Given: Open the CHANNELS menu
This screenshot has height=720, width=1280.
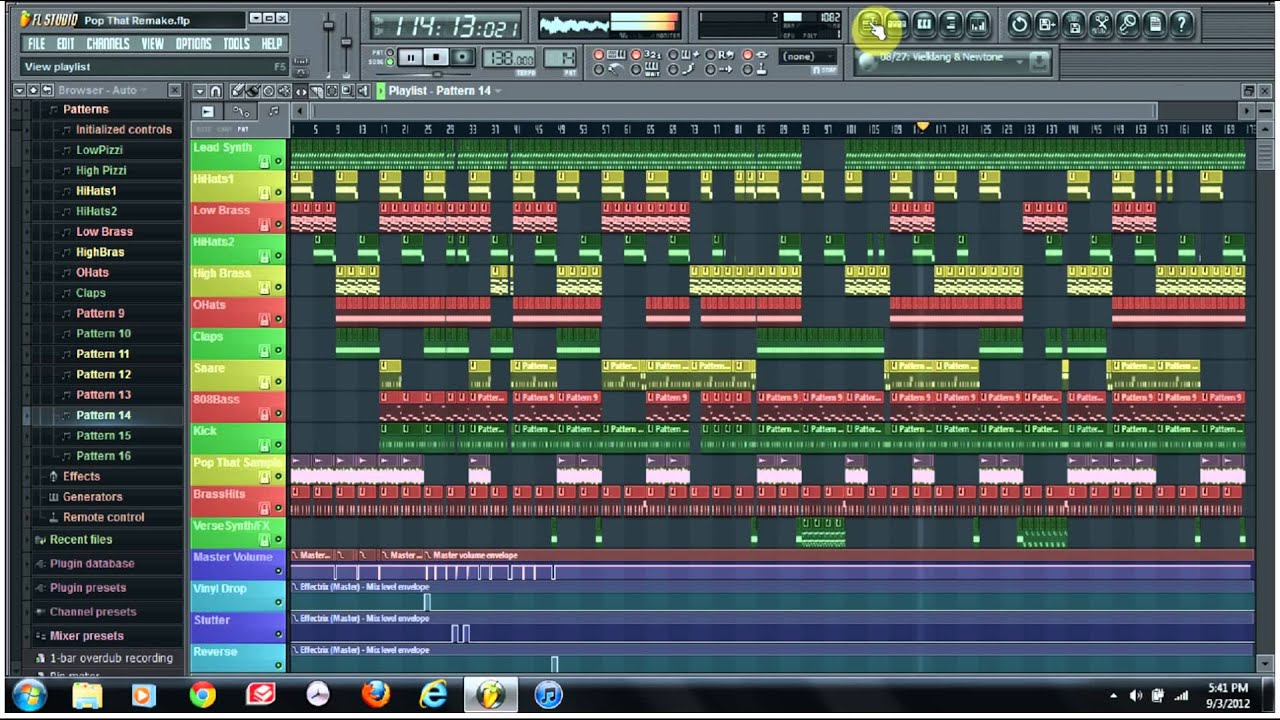Looking at the screenshot, I should coord(108,44).
